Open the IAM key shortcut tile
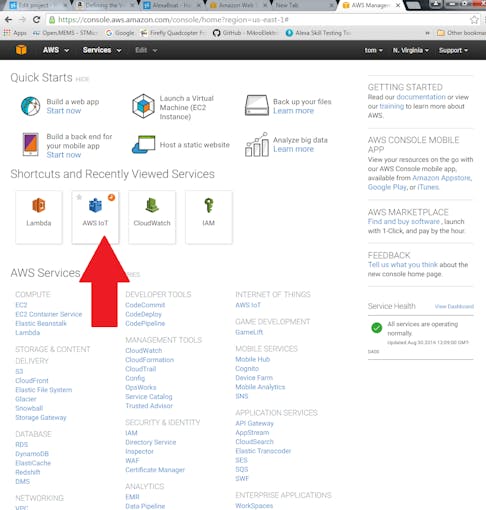This screenshot has width=486, height=510. (209, 217)
